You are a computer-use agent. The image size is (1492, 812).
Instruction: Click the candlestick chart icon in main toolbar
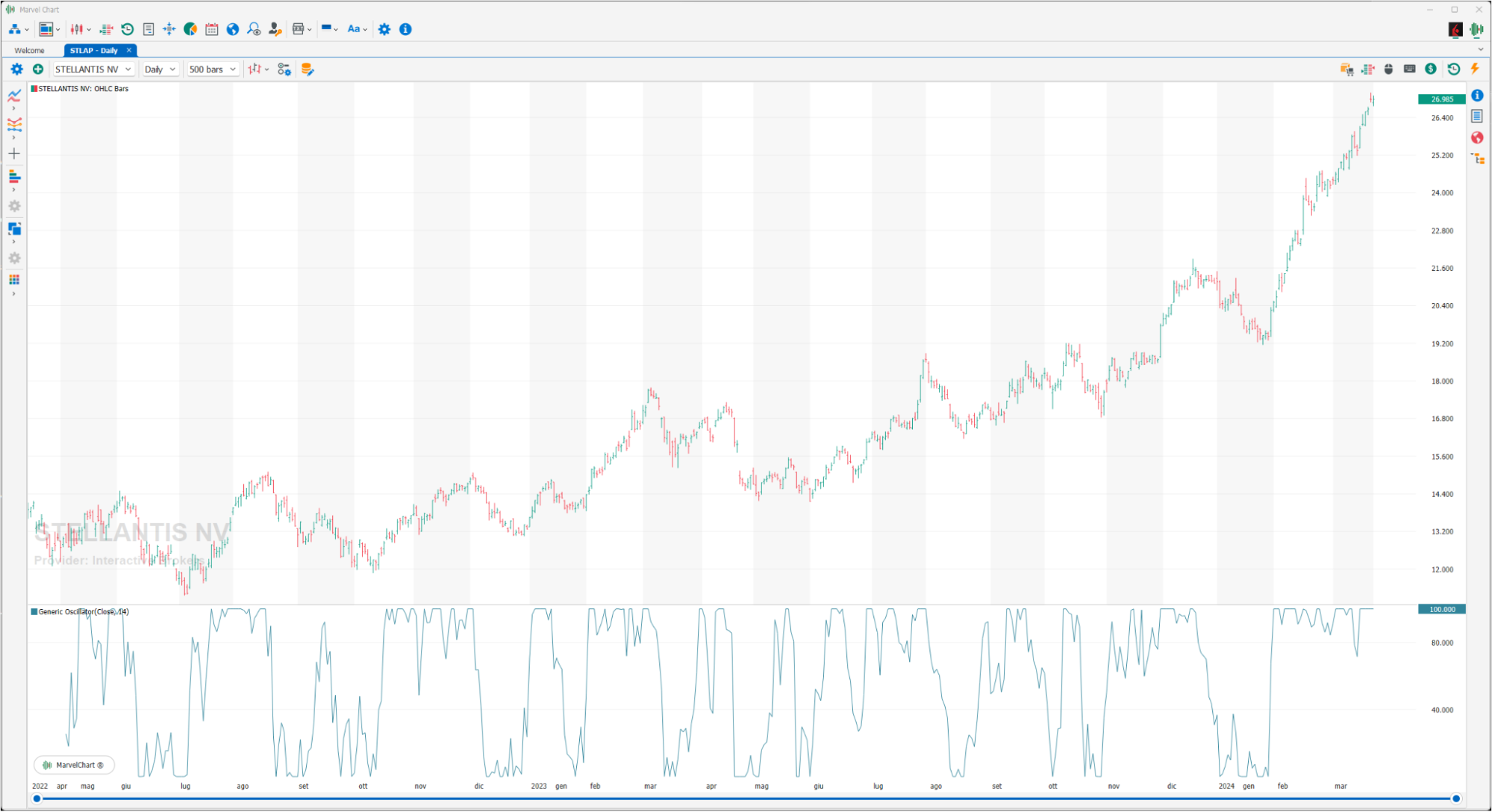click(77, 29)
